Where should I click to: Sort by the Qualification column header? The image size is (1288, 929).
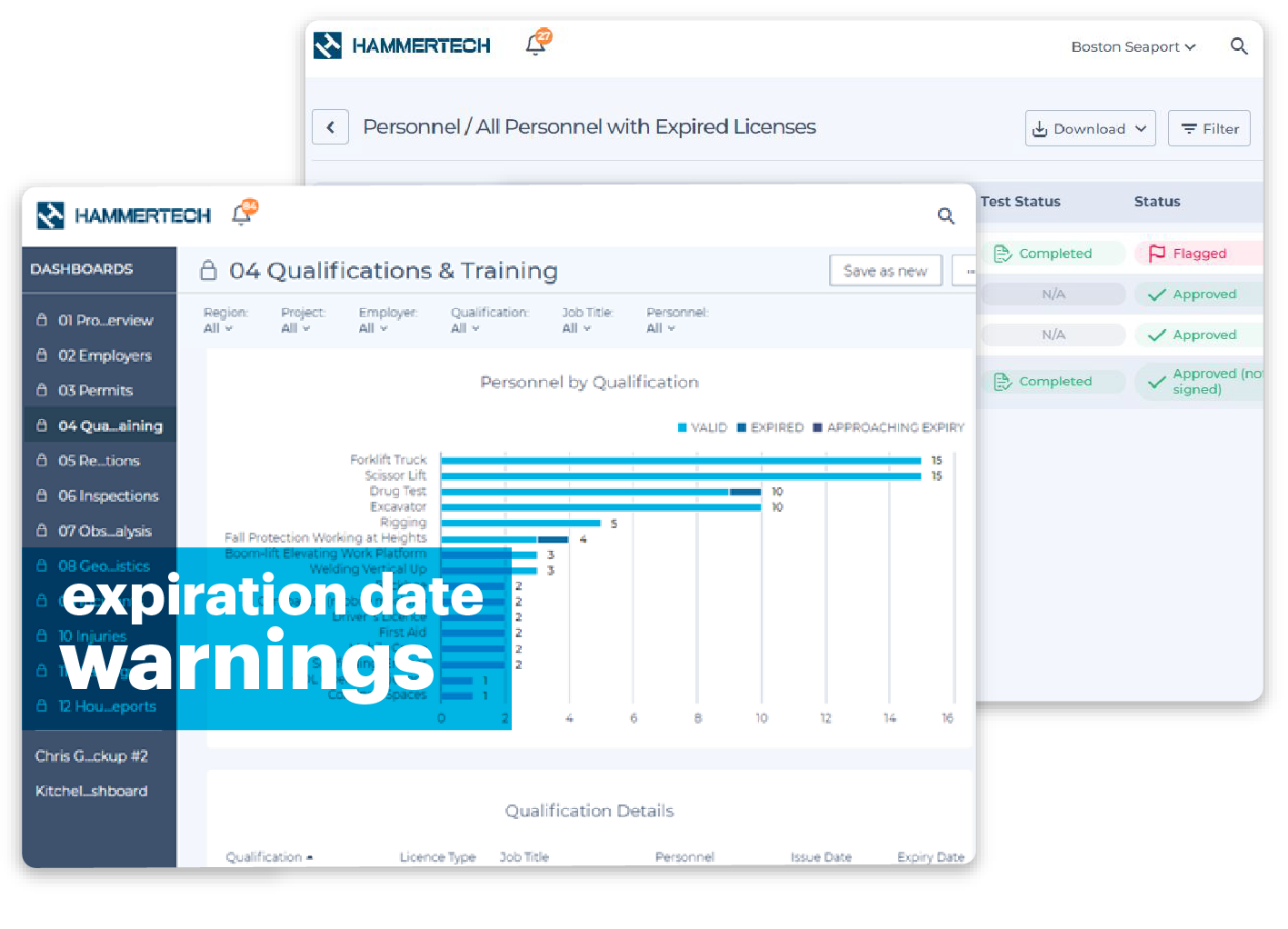coord(265,856)
